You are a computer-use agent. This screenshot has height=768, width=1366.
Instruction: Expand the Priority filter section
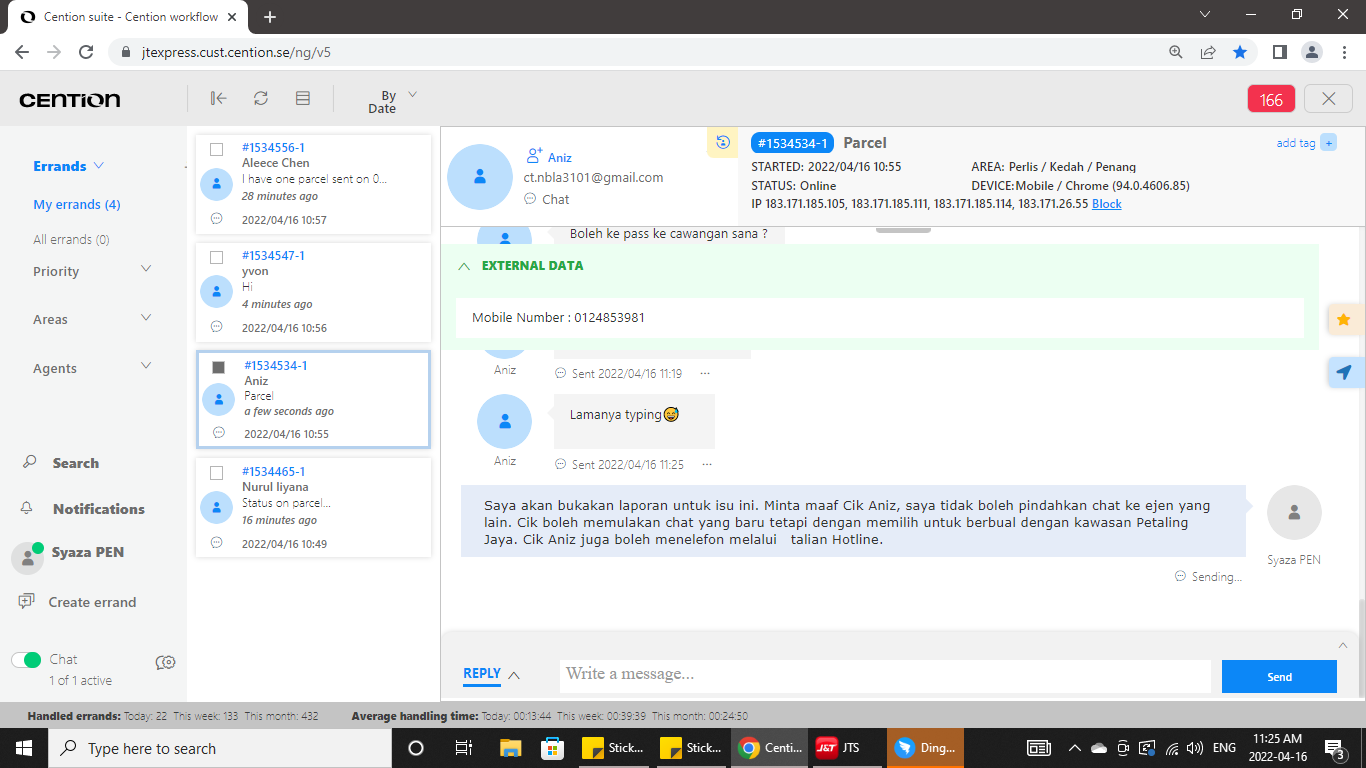(x=146, y=270)
